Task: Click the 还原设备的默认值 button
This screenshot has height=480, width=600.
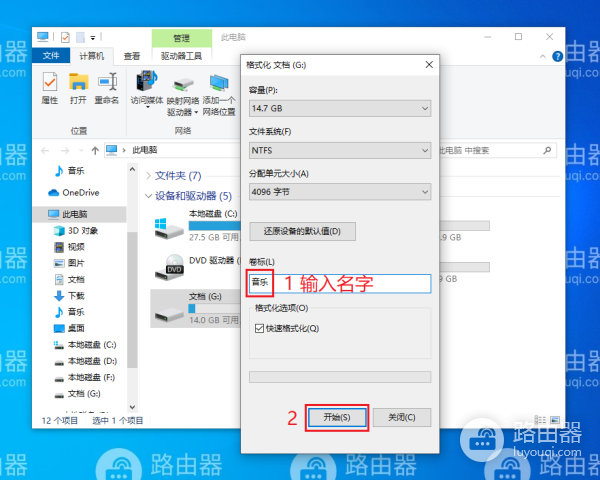Action: pyautogui.click(x=302, y=231)
